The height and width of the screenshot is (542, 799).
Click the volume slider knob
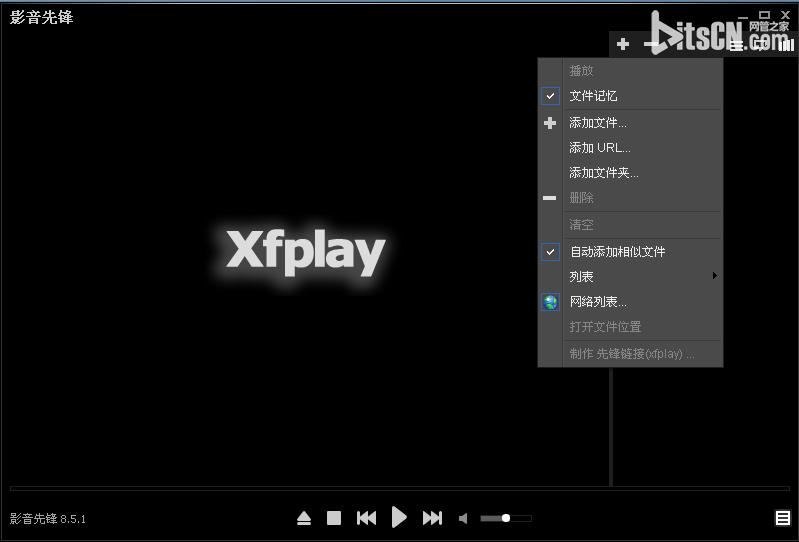(x=505, y=518)
